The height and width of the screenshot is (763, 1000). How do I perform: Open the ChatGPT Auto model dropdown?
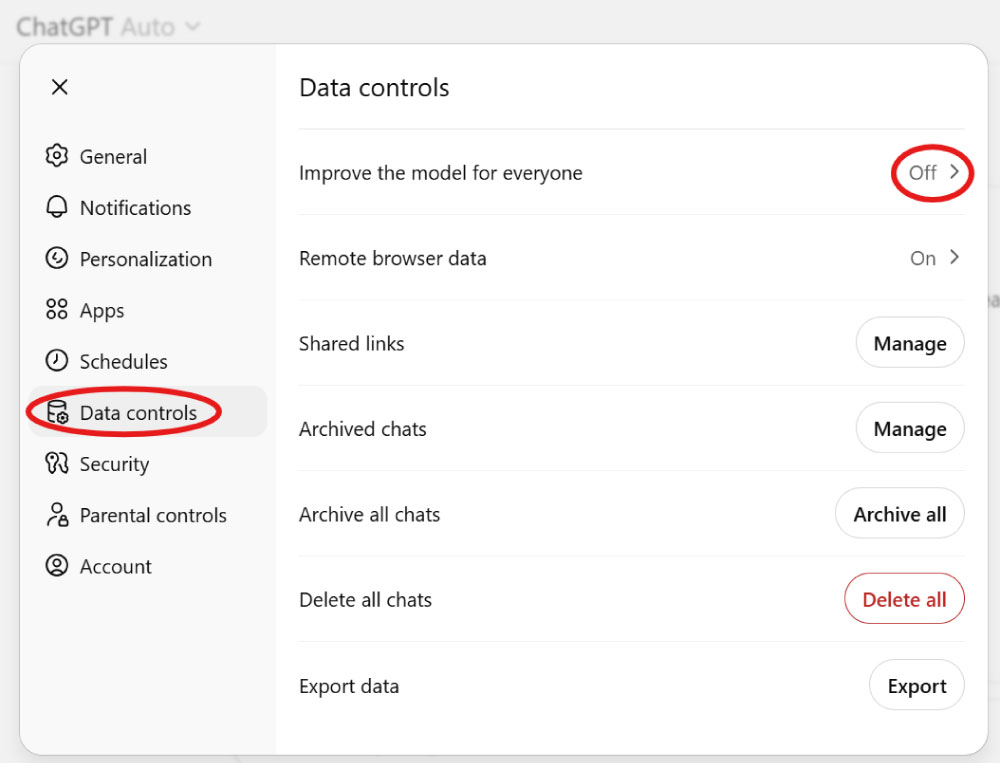105,26
